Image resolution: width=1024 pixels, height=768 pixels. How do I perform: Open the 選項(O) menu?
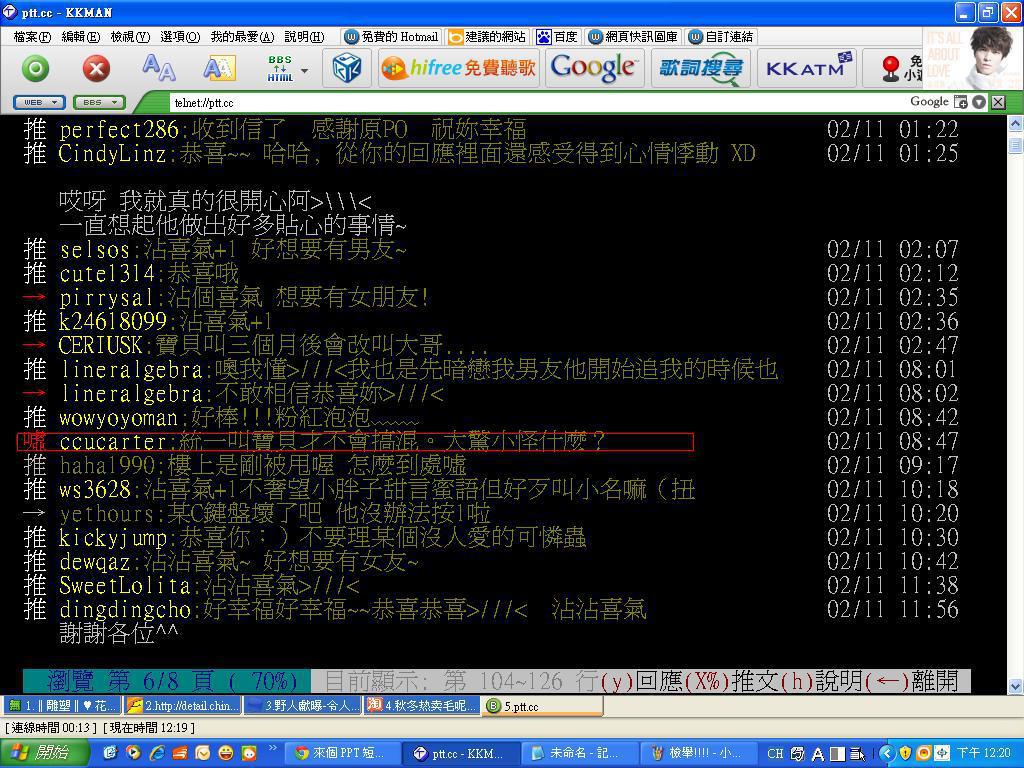click(180, 37)
